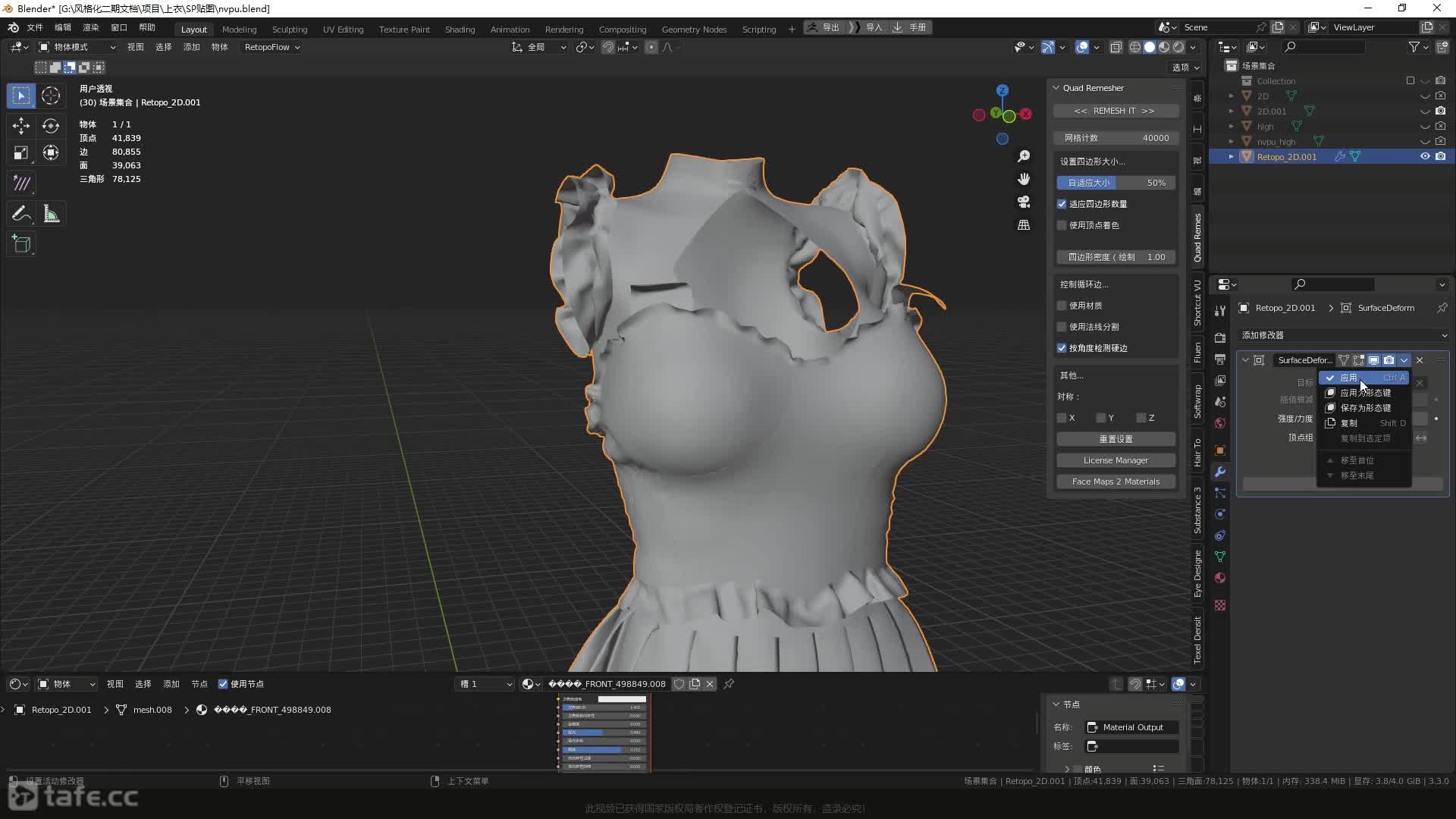Switch to the Sculpting workspace tab
The height and width of the screenshot is (819, 1456).
click(x=290, y=29)
